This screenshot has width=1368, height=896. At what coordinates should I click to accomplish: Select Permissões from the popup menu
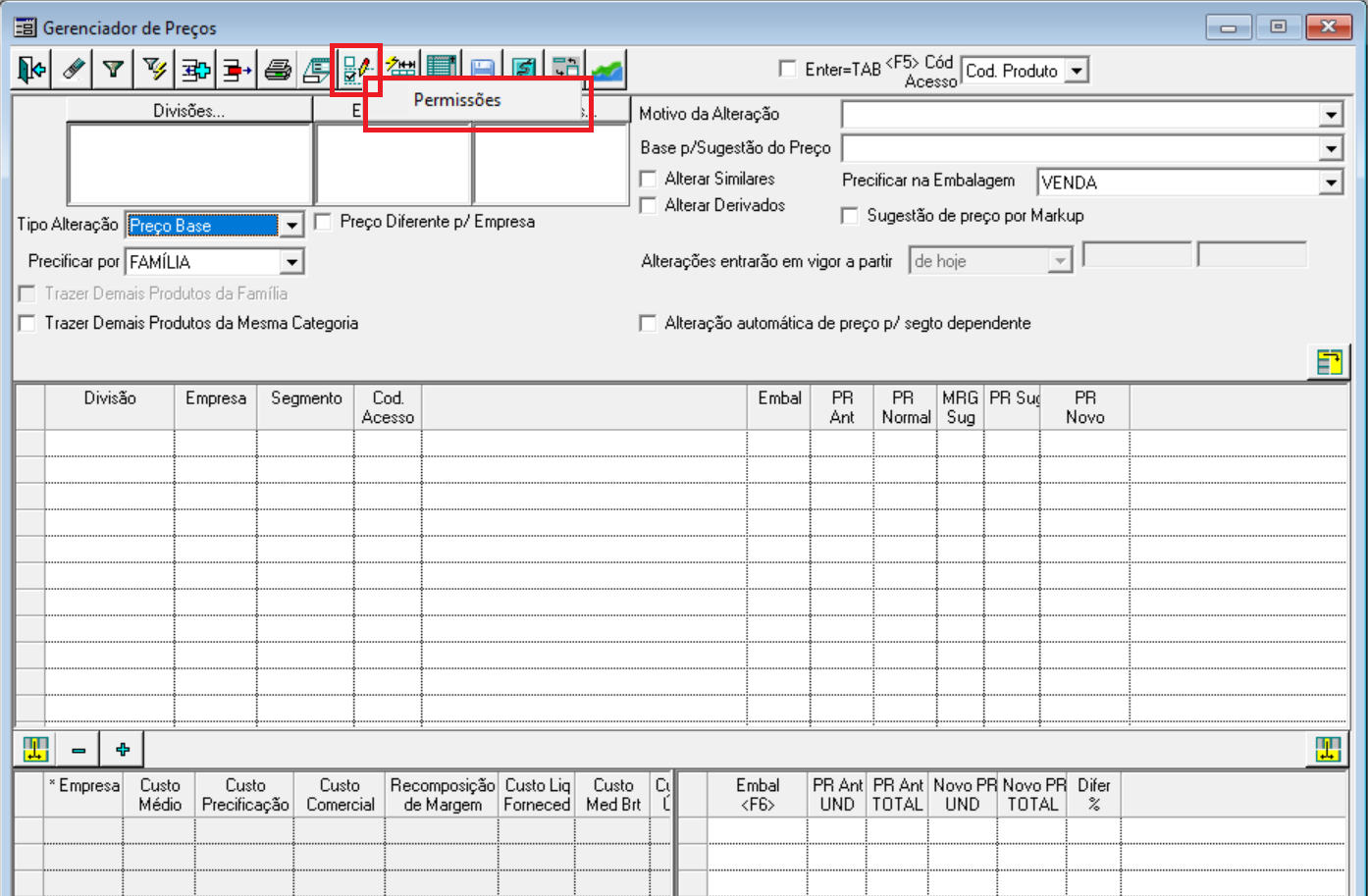(457, 100)
